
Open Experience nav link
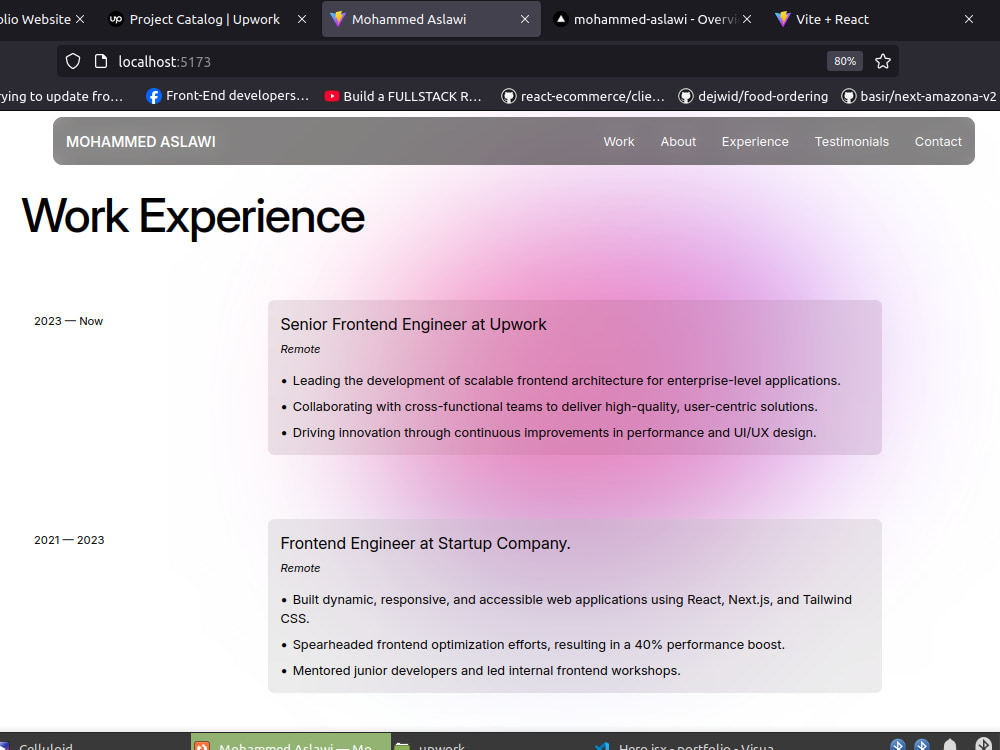pos(755,142)
